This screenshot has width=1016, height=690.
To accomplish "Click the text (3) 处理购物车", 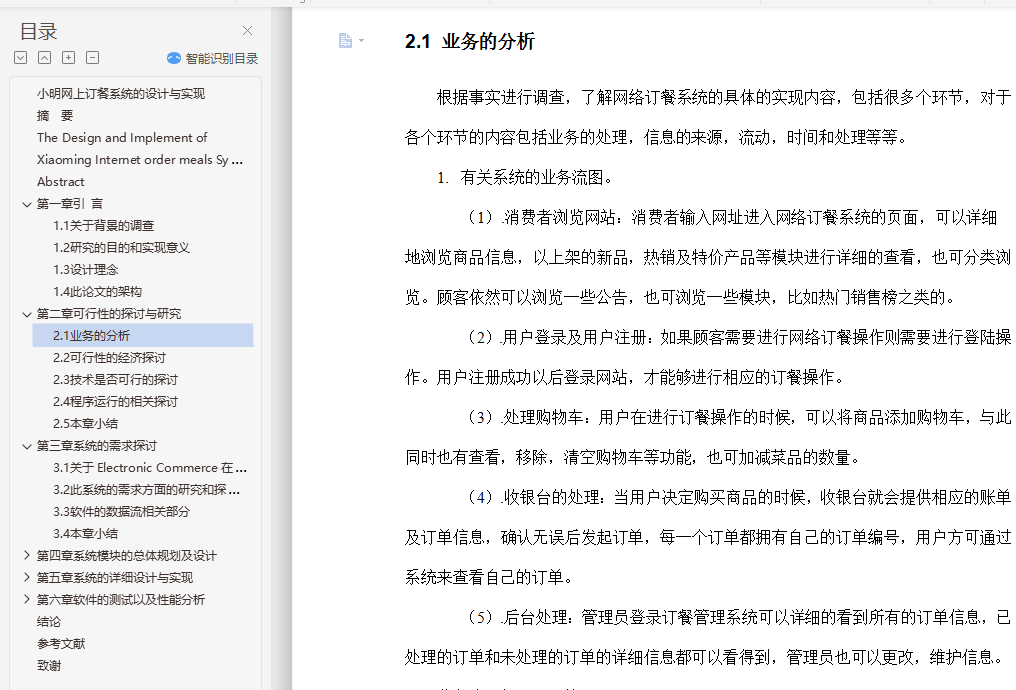I will pos(526,417).
